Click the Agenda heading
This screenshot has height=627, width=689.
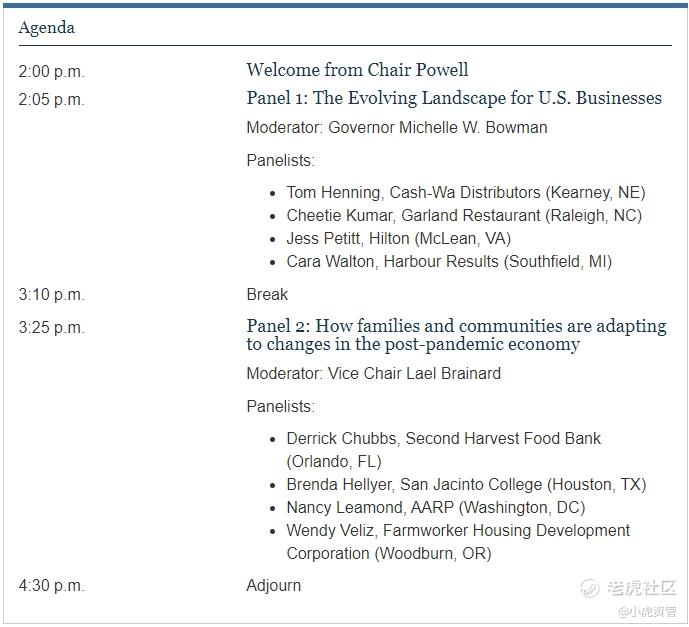[47, 28]
